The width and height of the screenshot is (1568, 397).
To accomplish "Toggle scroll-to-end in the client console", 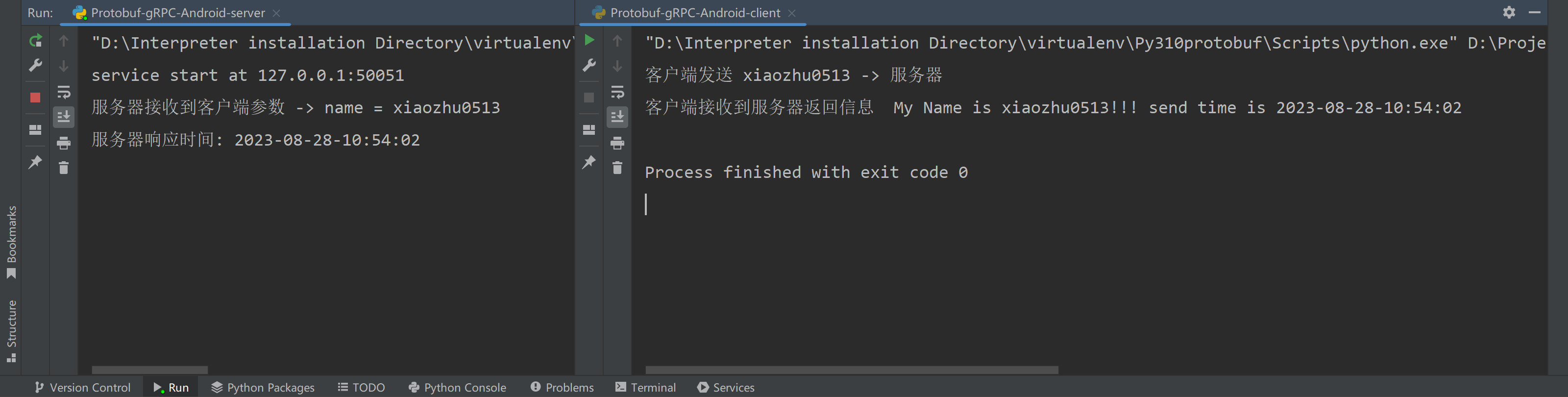I will pos(617,117).
